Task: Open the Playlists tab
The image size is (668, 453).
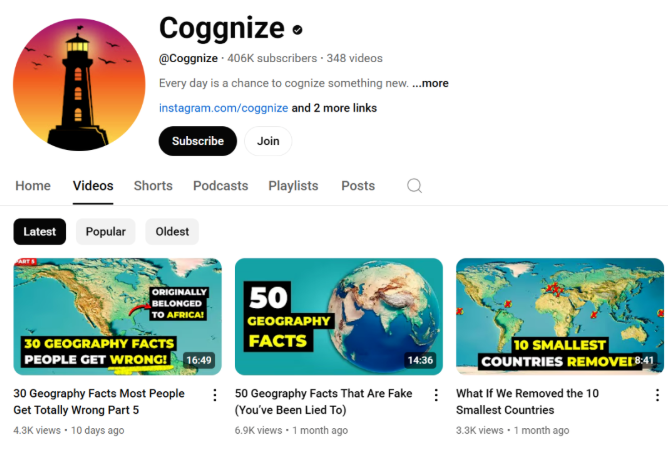Action: (293, 186)
